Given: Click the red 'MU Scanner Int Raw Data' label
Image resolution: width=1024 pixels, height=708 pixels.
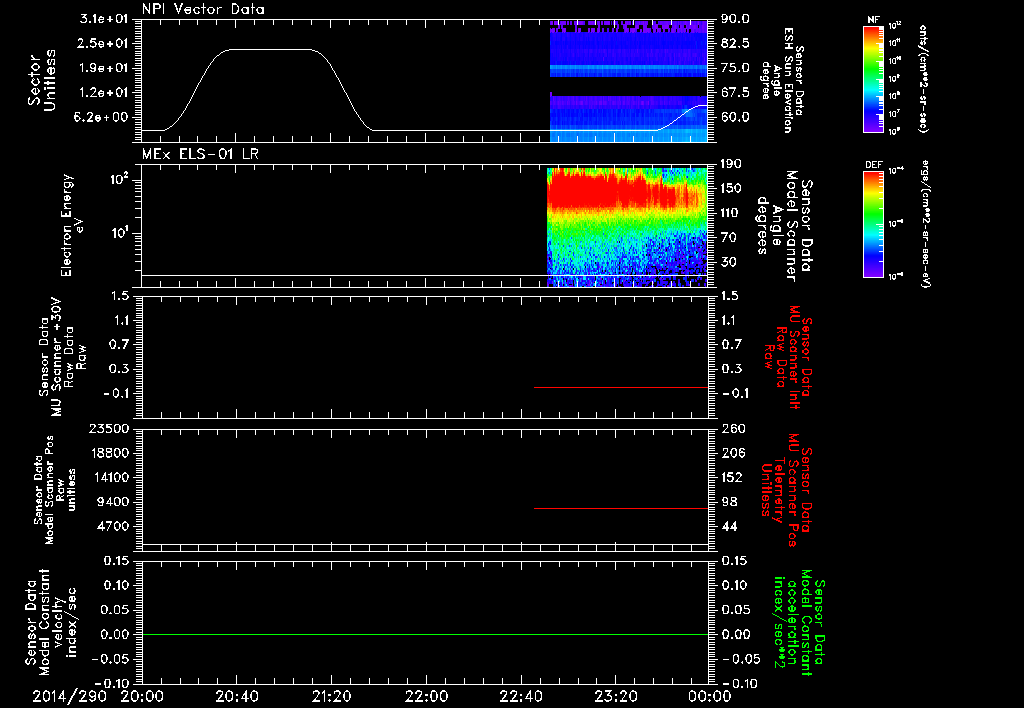Looking at the screenshot, I should pos(787,357).
